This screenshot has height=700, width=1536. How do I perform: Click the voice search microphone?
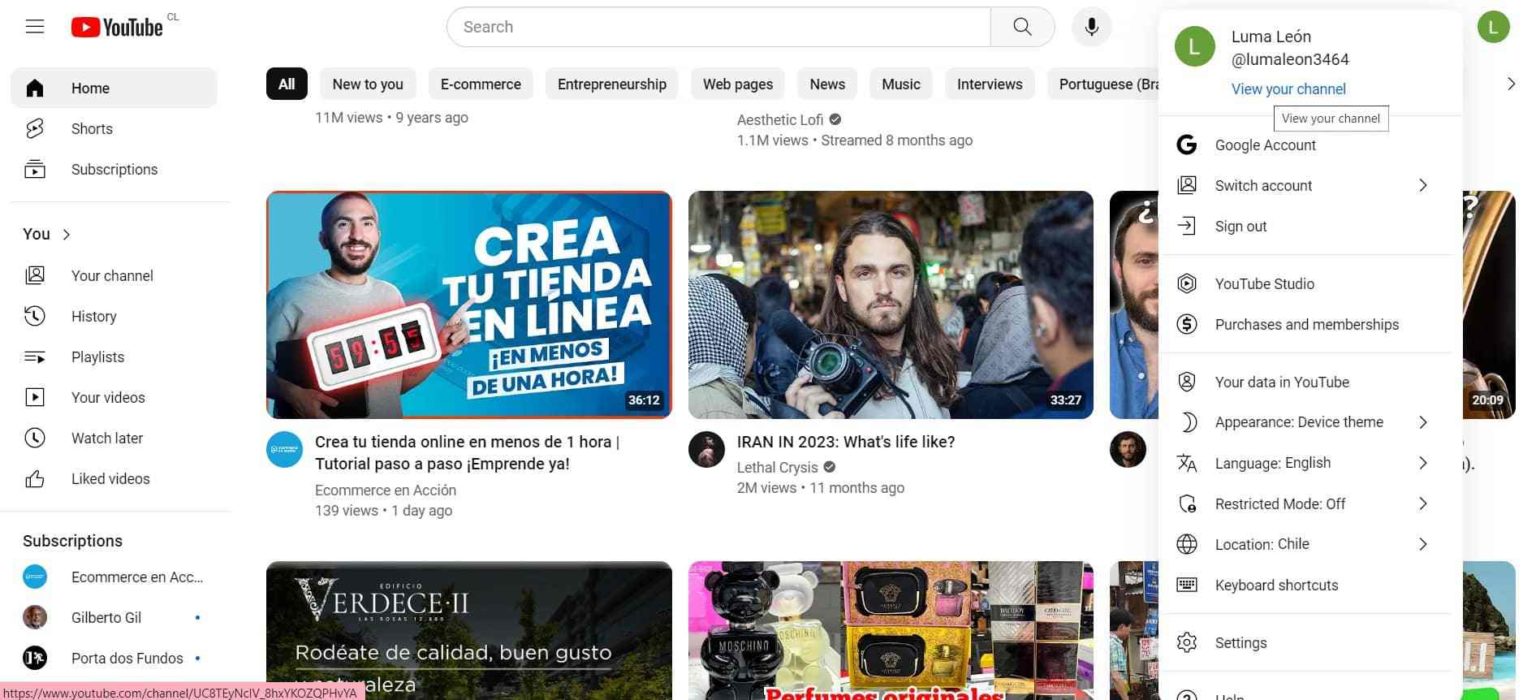pos(1091,26)
